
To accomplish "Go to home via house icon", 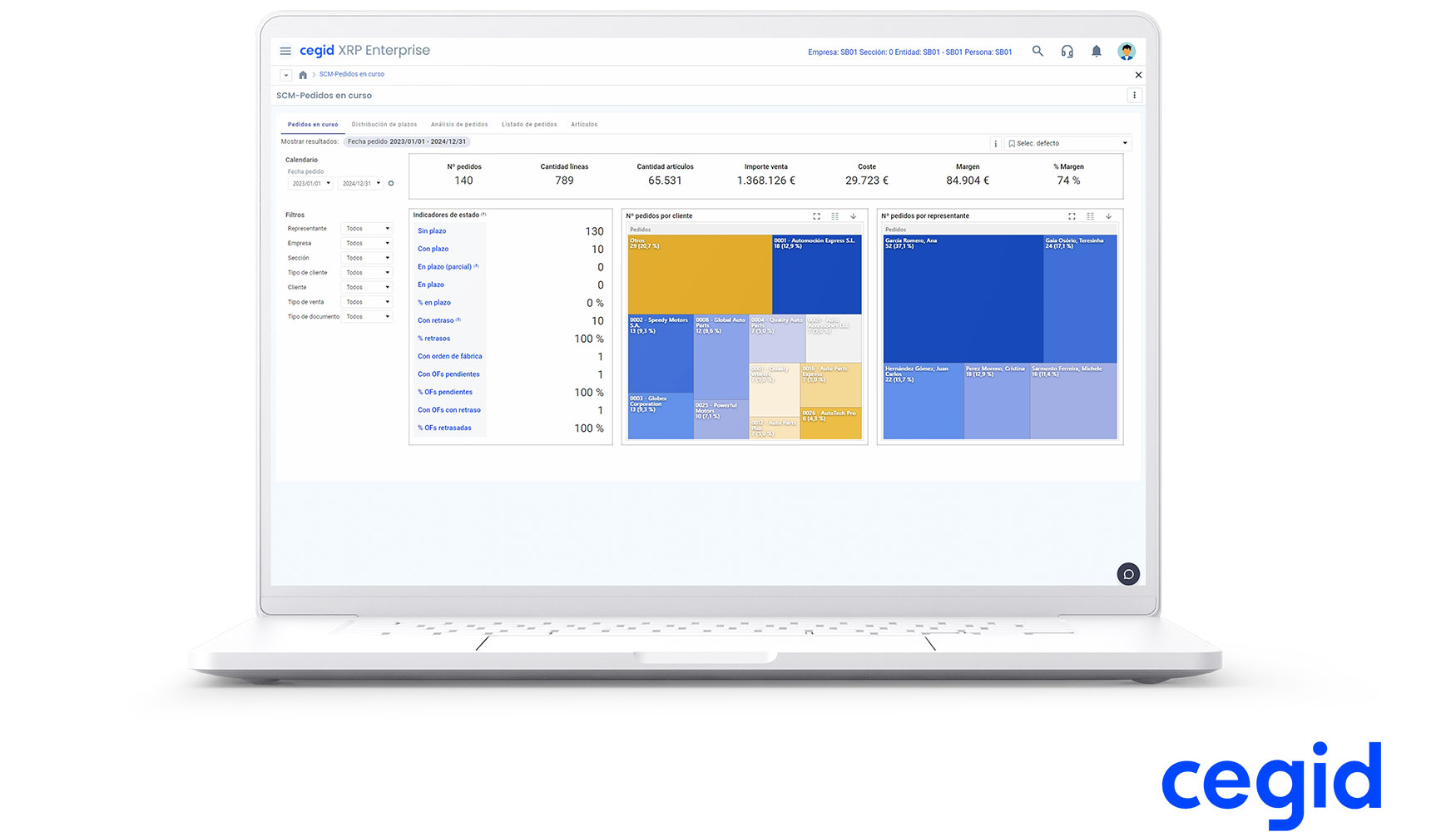I will click(x=303, y=75).
